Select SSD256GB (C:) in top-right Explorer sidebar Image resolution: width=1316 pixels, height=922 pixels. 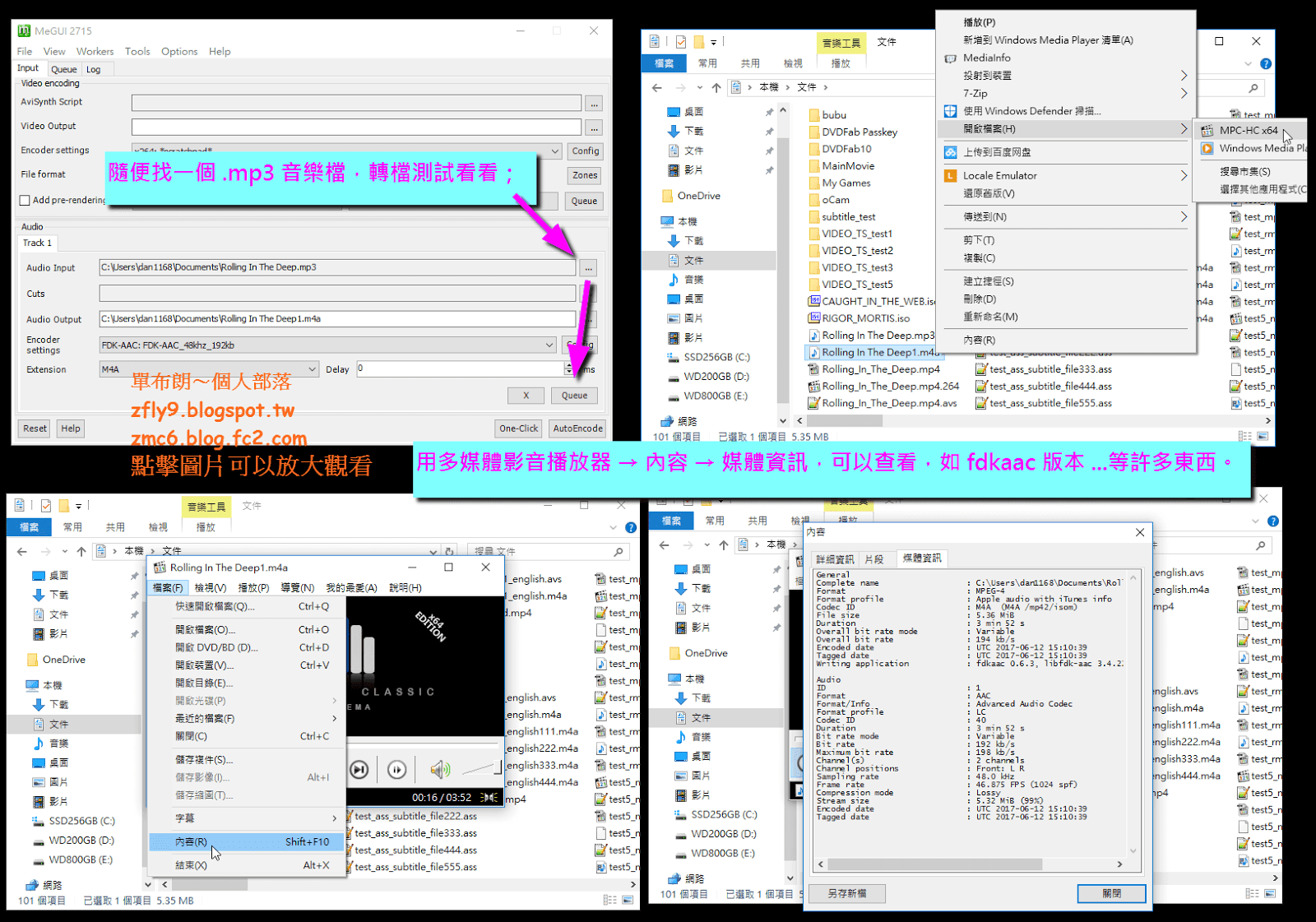[x=716, y=357]
